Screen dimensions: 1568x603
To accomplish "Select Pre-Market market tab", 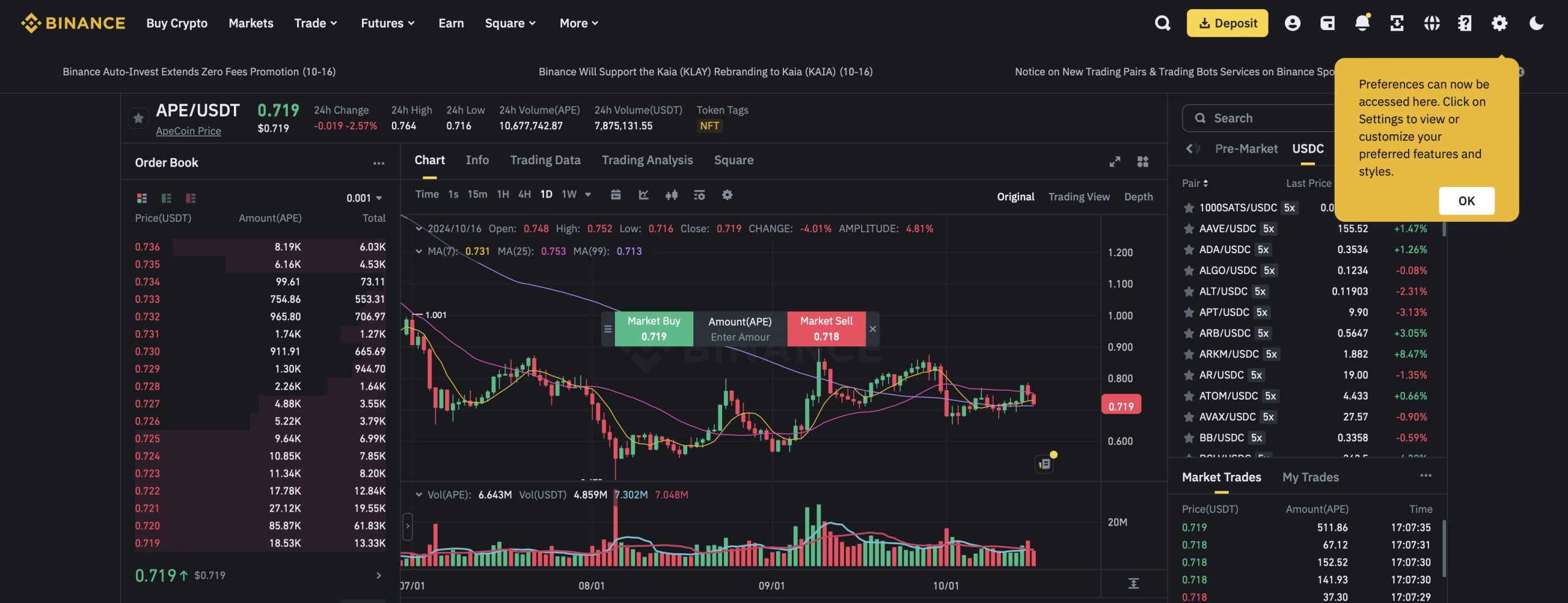I will point(1246,149).
